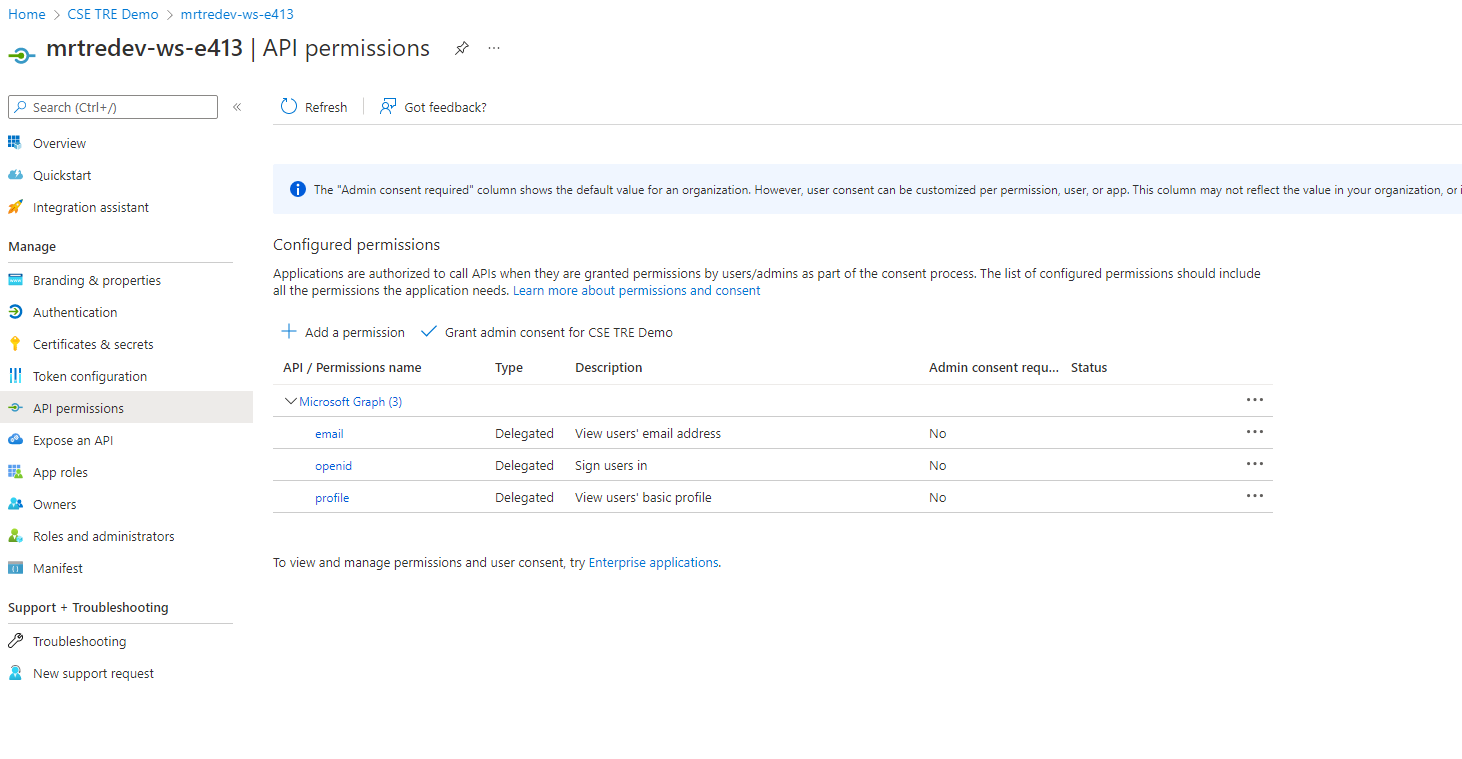Open options menu for the email permission
Viewport: 1462px width, 759px height.
(x=1255, y=431)
